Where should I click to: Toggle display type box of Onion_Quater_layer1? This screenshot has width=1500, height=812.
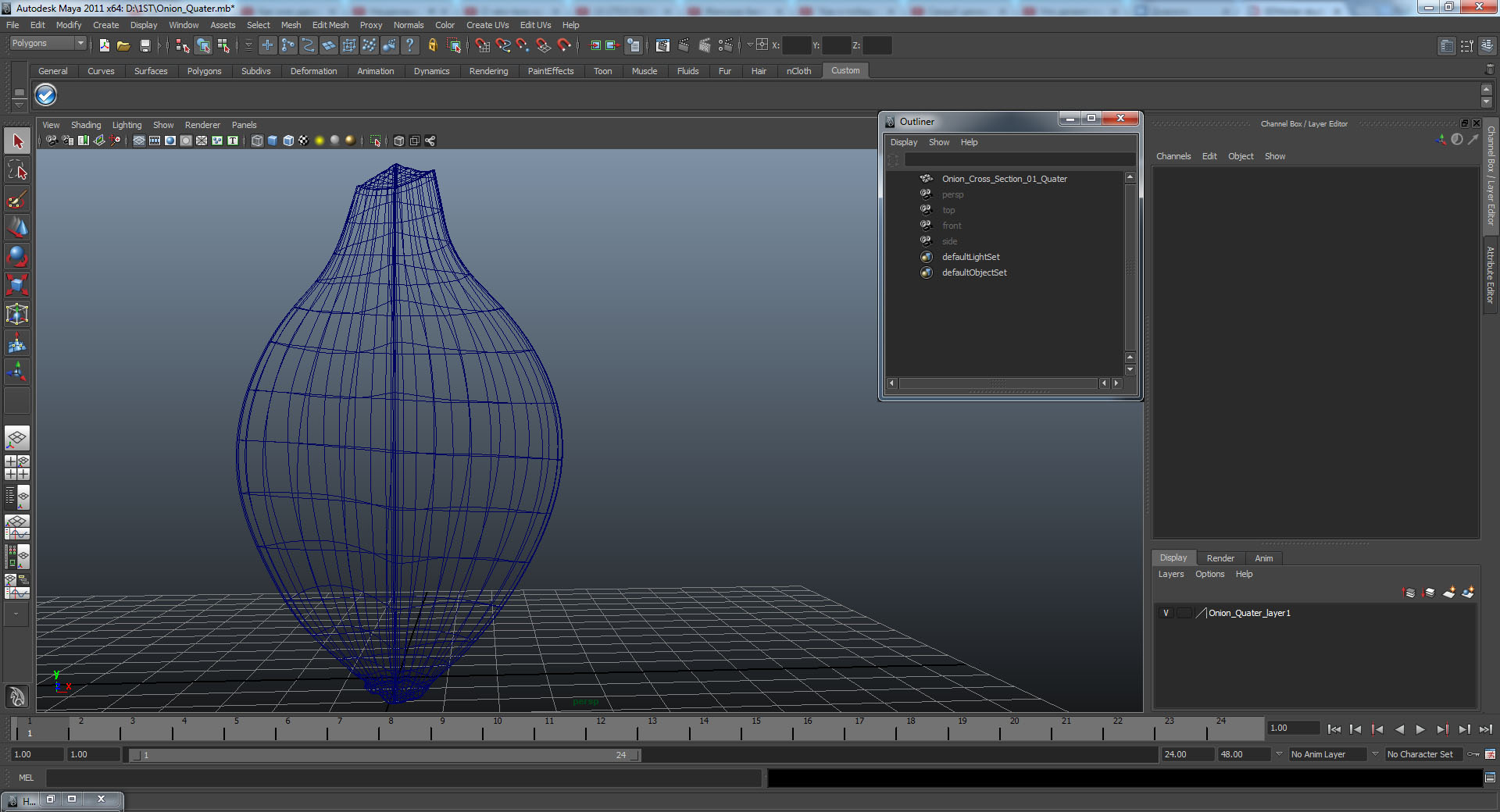coord(1184,613)
